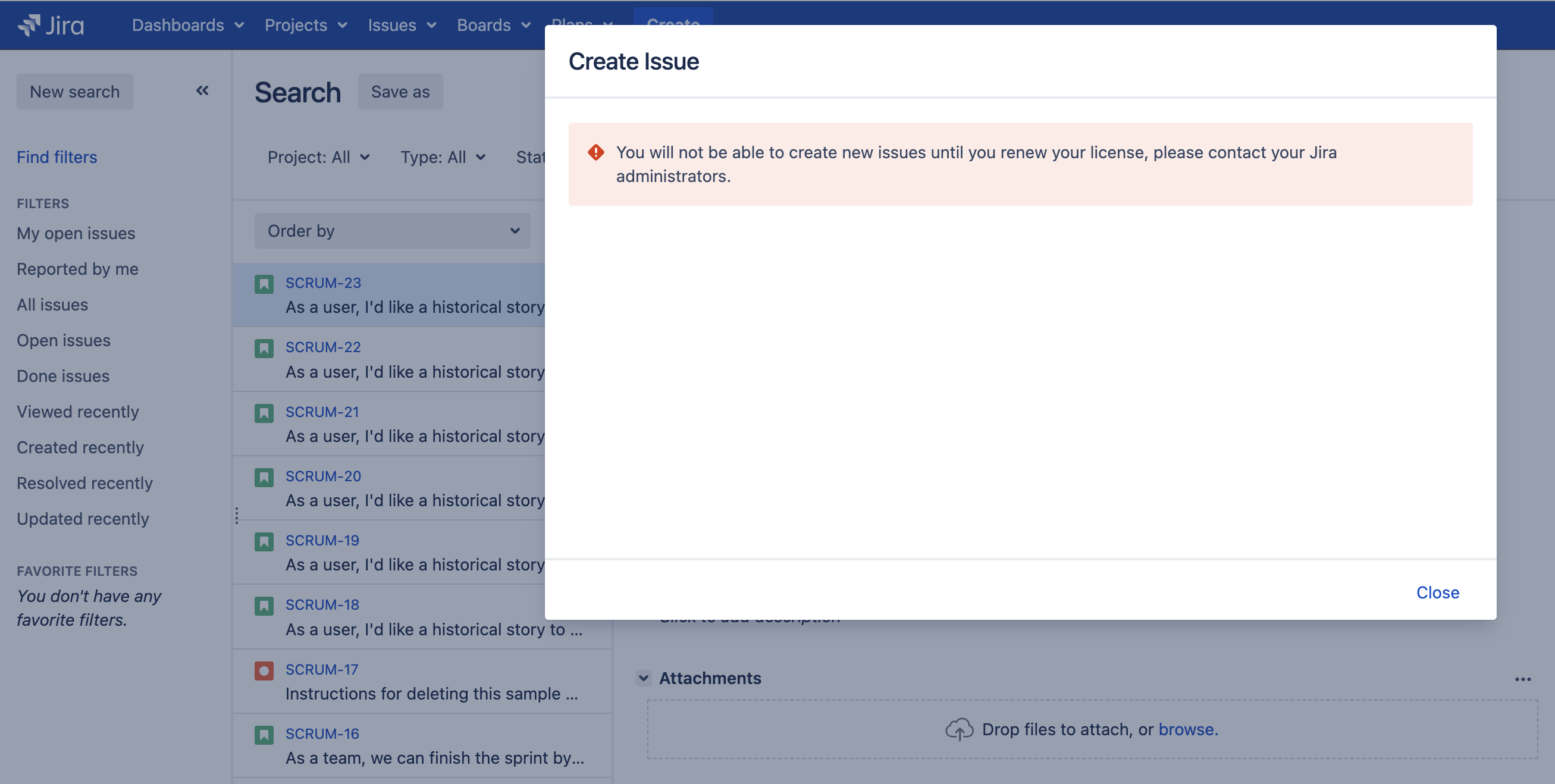Viewport: 1555px width, 784px height.
Task: Select the My open issues filter
Action: coord(76,233)
